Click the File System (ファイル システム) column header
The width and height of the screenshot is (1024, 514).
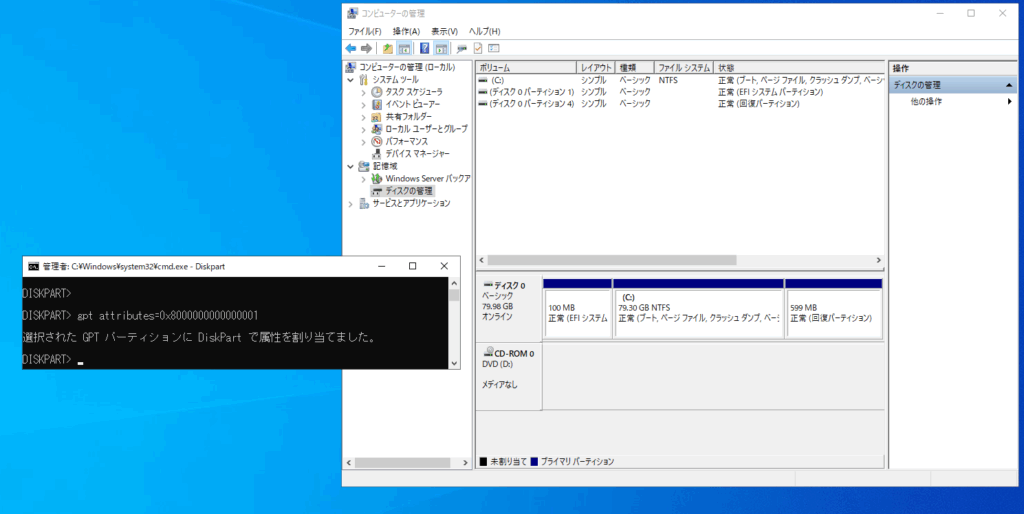(x=683, y=67)
